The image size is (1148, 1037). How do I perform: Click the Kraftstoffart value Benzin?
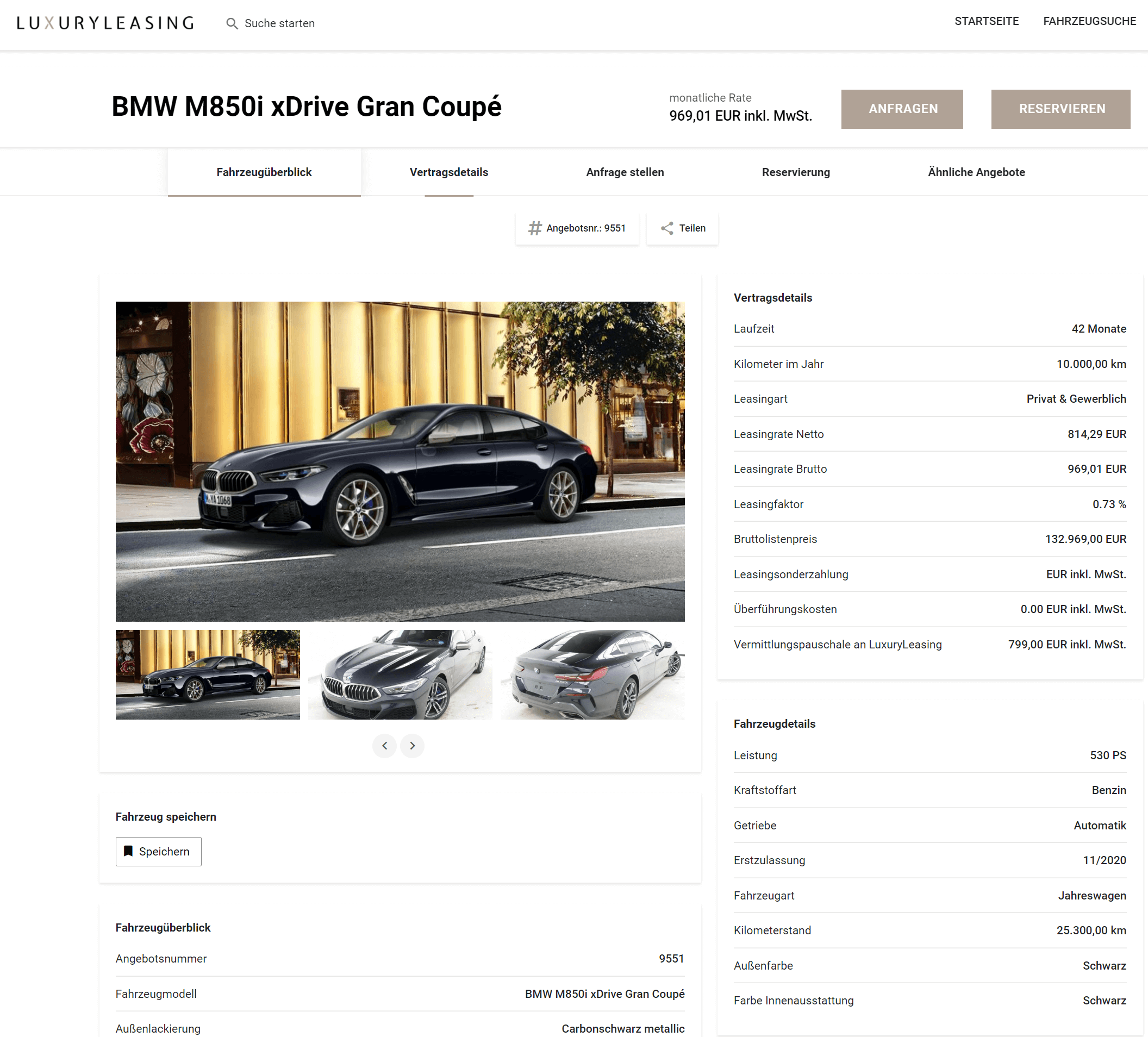(x=1108, y=790)
